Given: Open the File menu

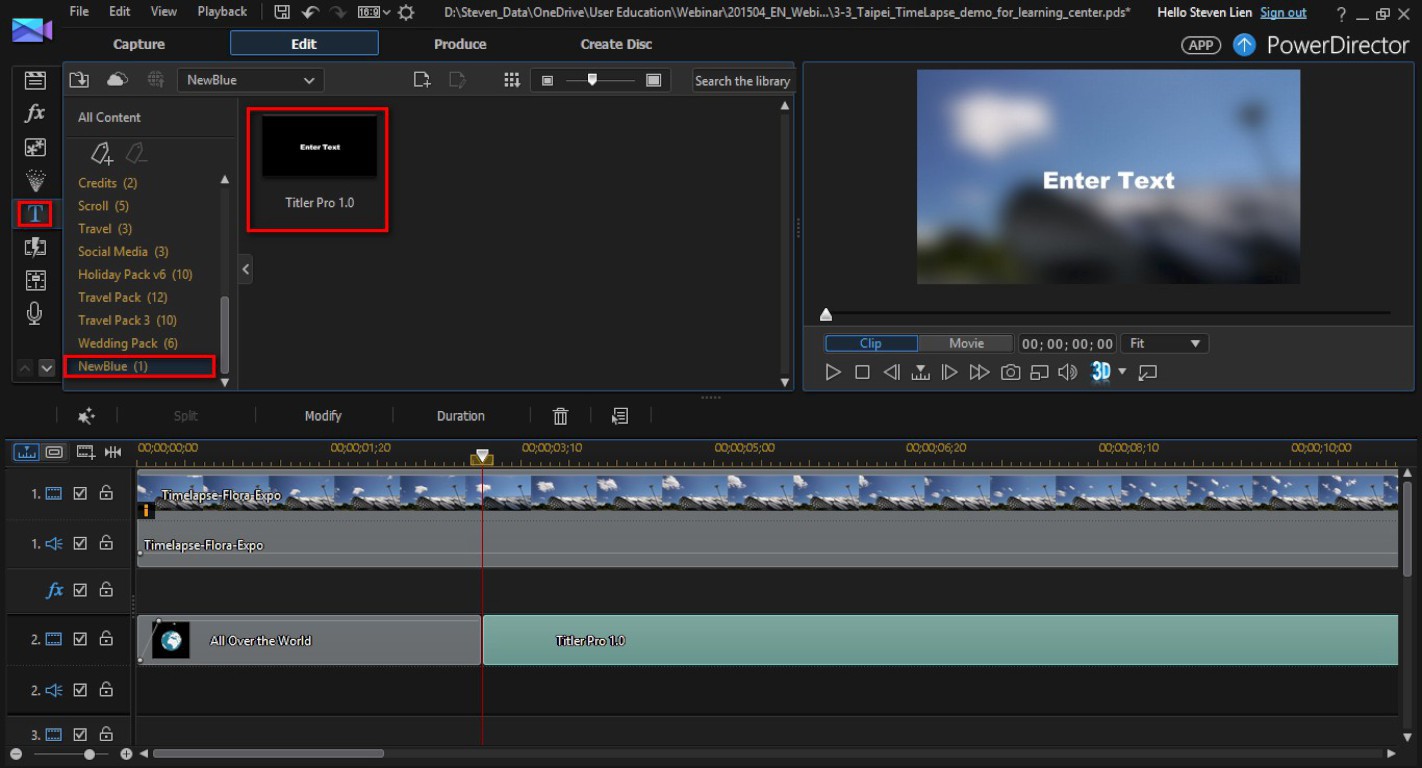Looking at the screenshot, I should pyautogui.click(x=79, y=12).
